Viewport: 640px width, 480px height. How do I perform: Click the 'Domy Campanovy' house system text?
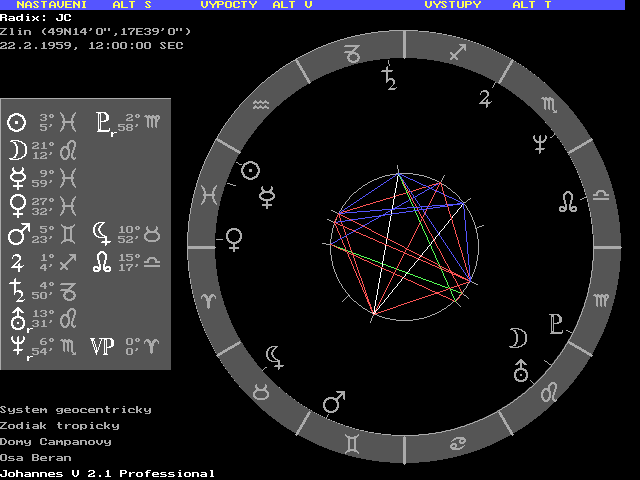[56, 441]
